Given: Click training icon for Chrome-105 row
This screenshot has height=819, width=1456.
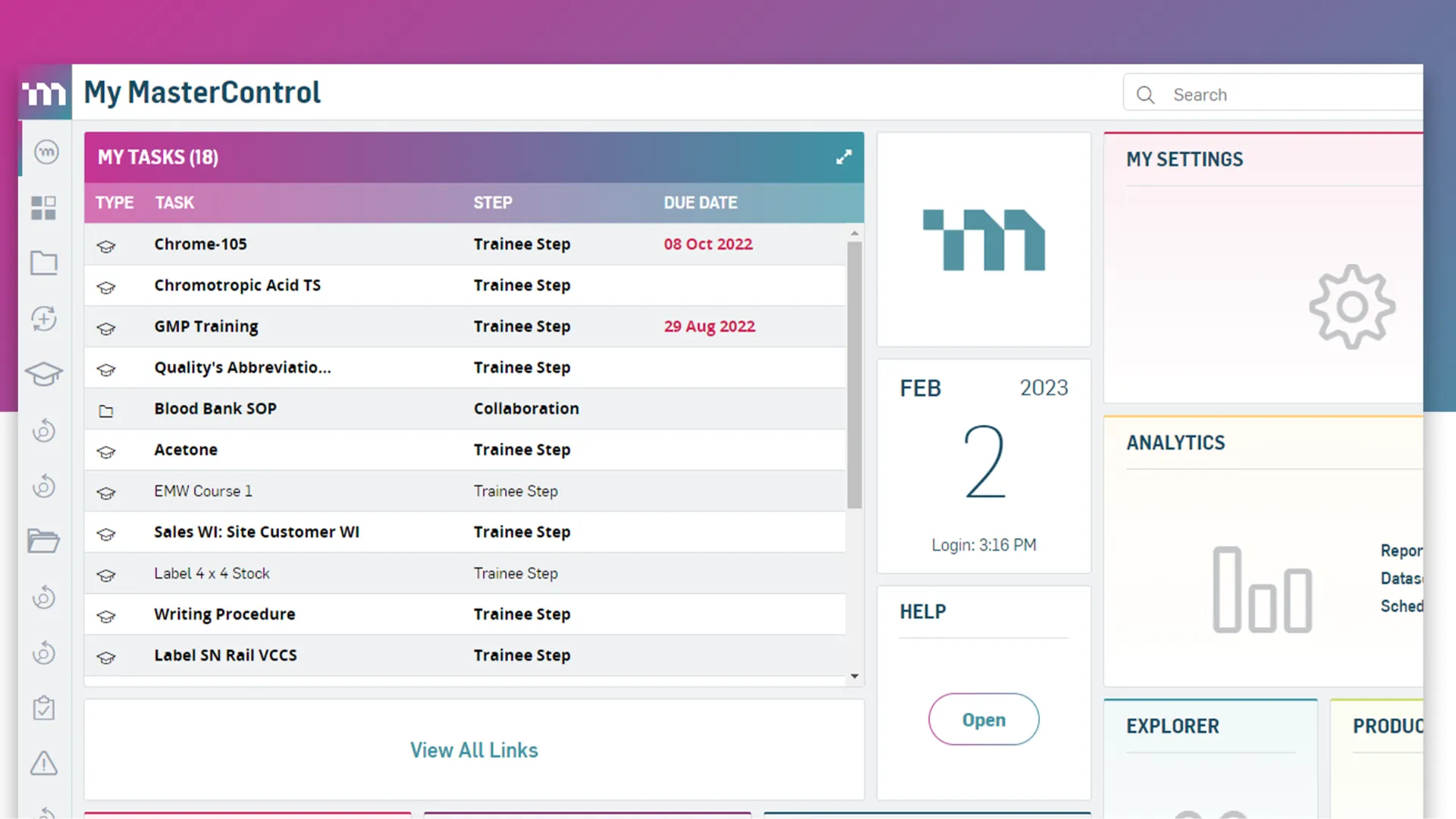Looking at the screenshot, I should tap(106, 246).
